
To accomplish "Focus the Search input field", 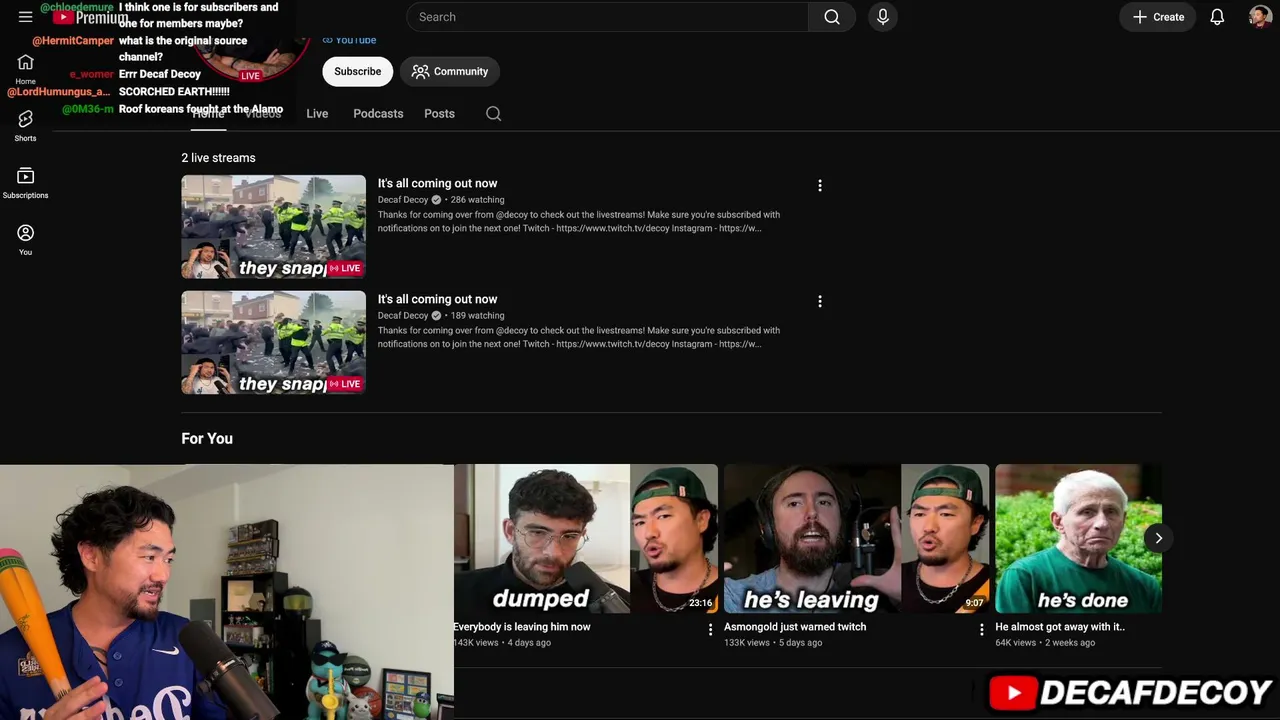I will (608, 17).
